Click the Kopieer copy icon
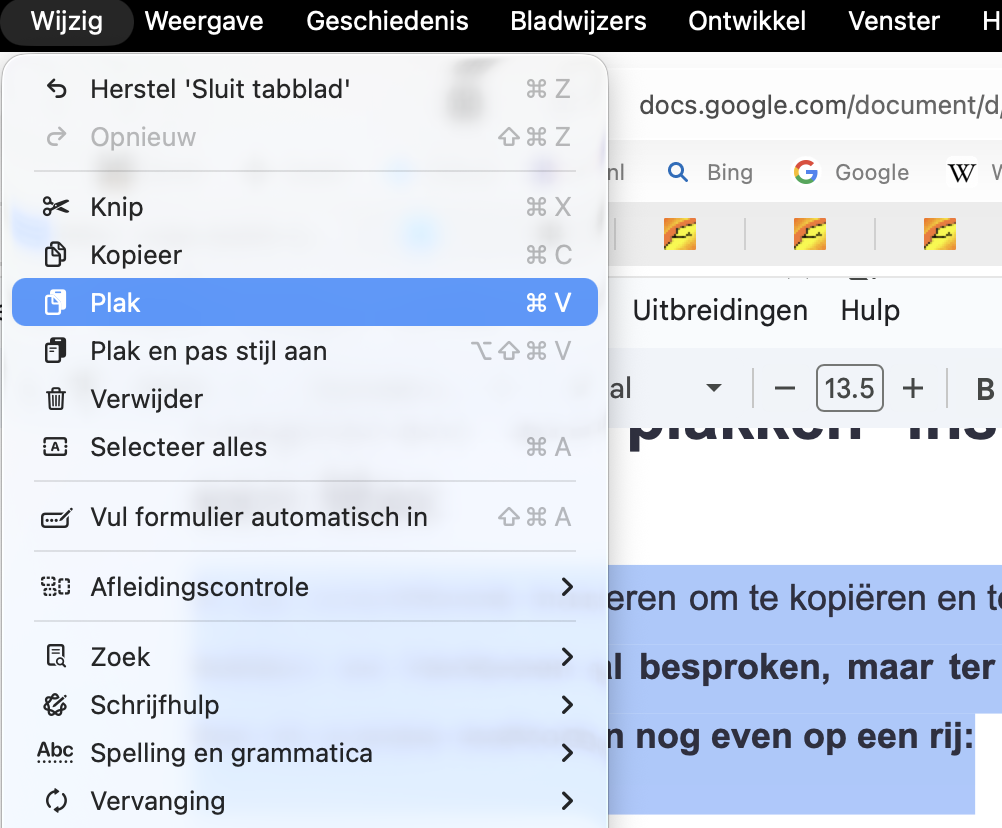1002x828 pixels. coord(57,255)
